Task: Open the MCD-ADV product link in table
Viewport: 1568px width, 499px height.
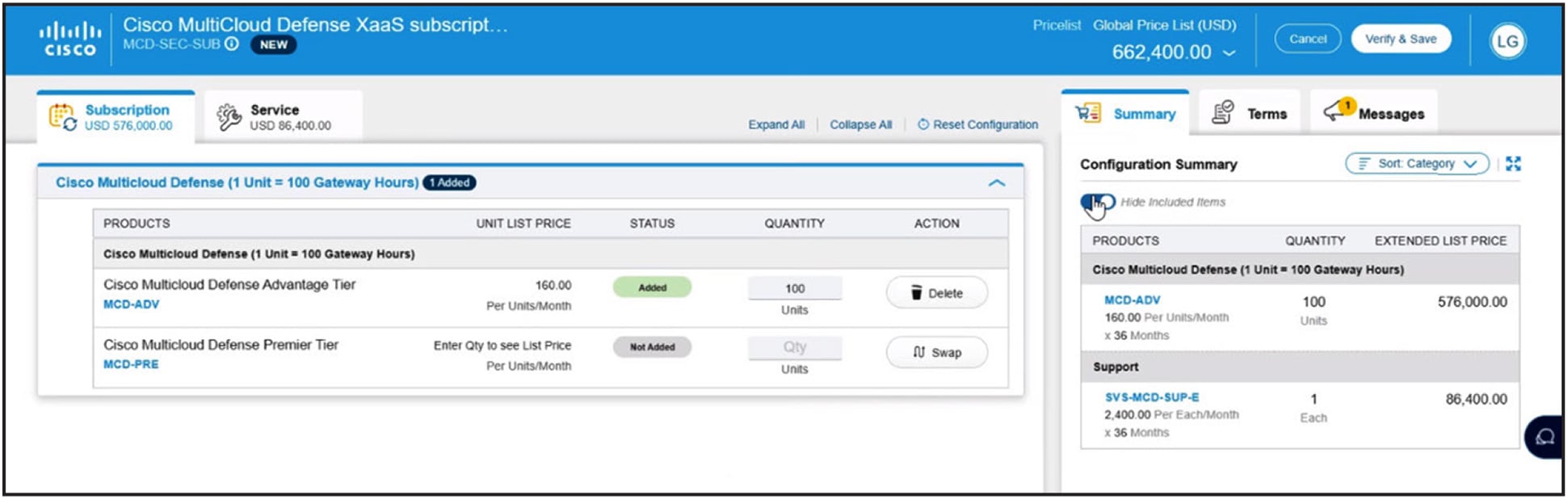Action: coord(131,304)
